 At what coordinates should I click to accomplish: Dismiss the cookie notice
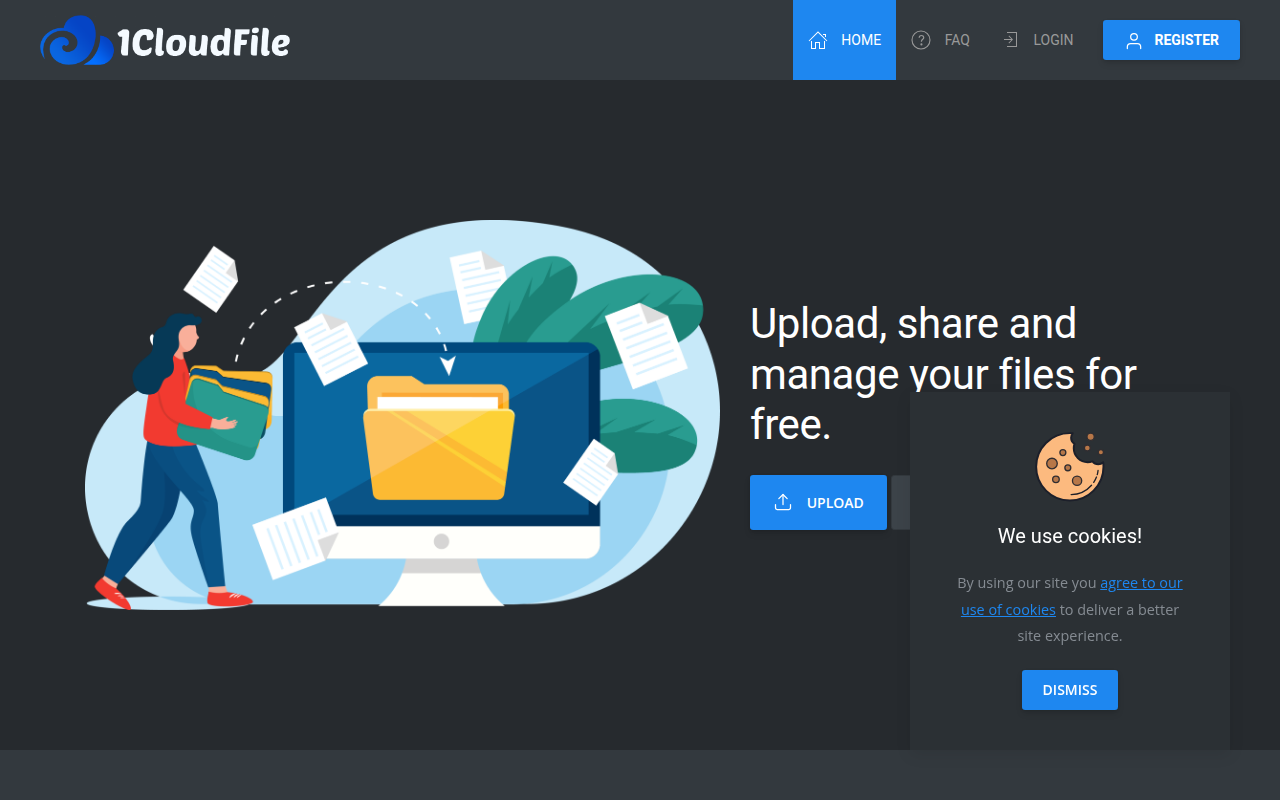click(1070, 690)
